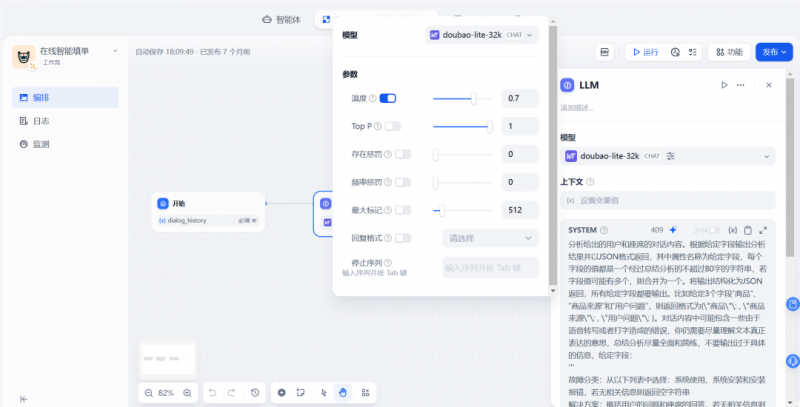Click the 最大标记 value field 512
The image size is (800, 407).
[520, 210]
